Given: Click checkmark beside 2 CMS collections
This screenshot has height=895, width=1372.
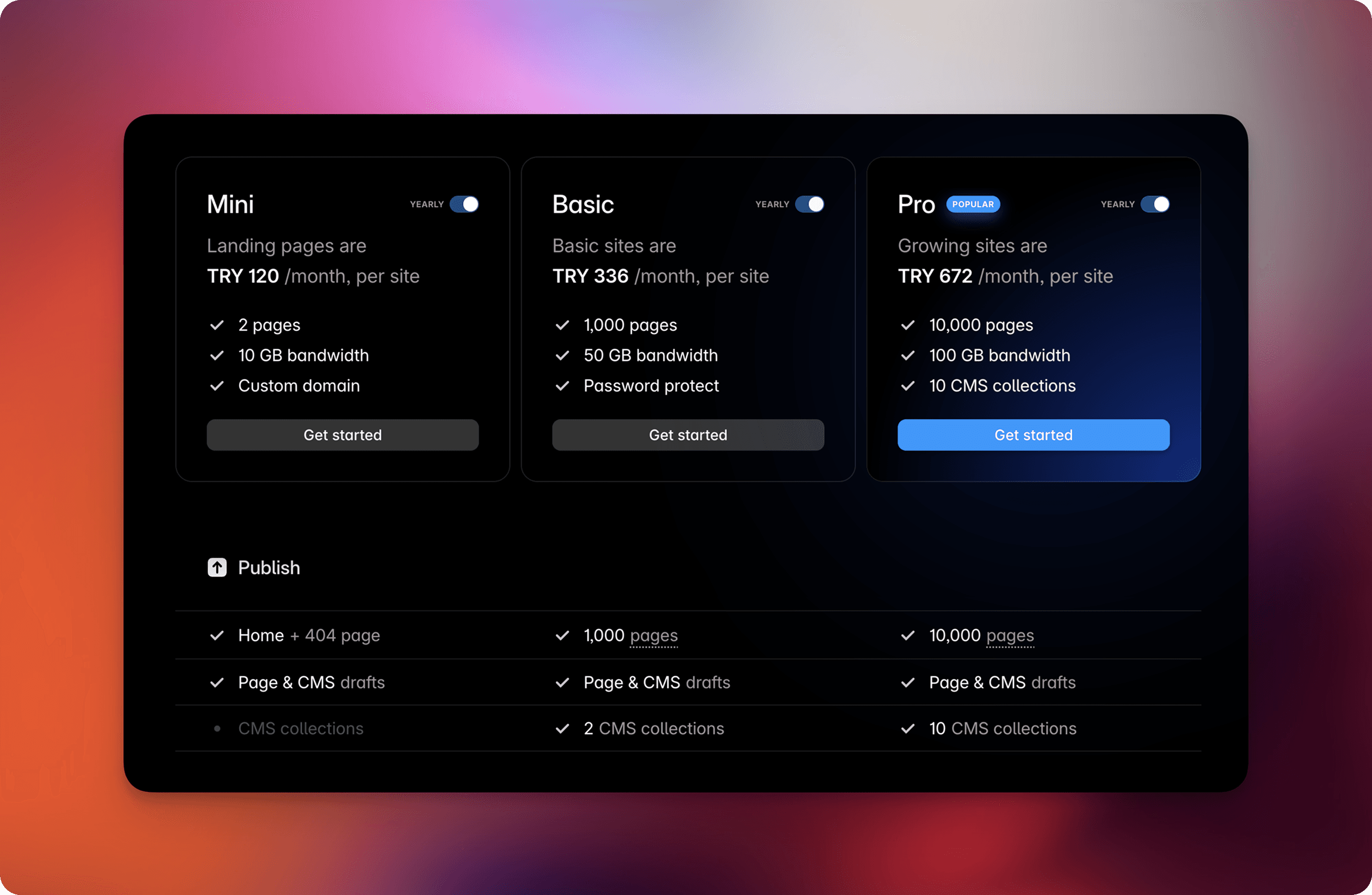Looking at the screenshot, I should [562, 729].
